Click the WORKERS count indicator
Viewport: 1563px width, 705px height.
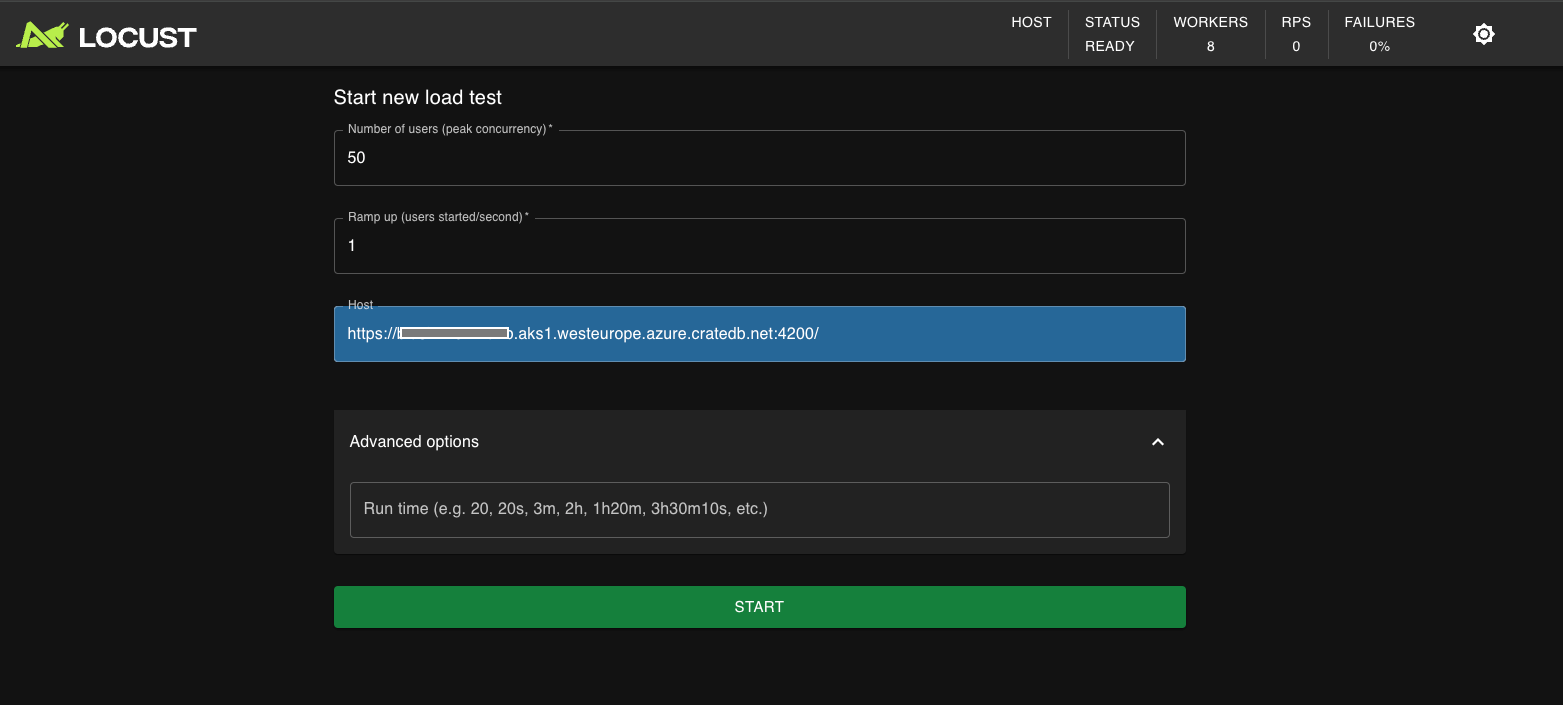click(x=1210, y=46)
